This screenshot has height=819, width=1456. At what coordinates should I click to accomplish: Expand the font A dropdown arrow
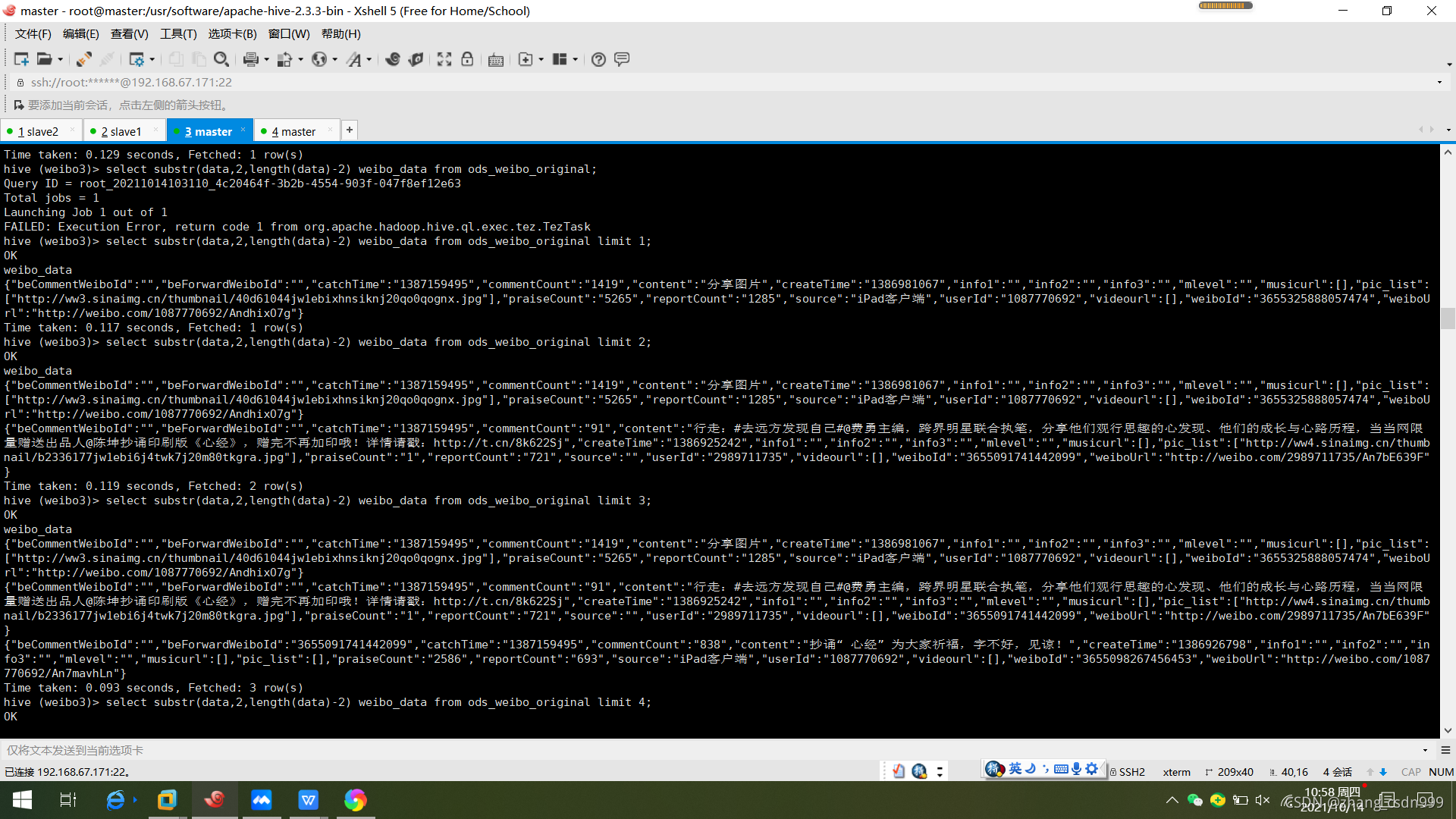coord(369,60)
